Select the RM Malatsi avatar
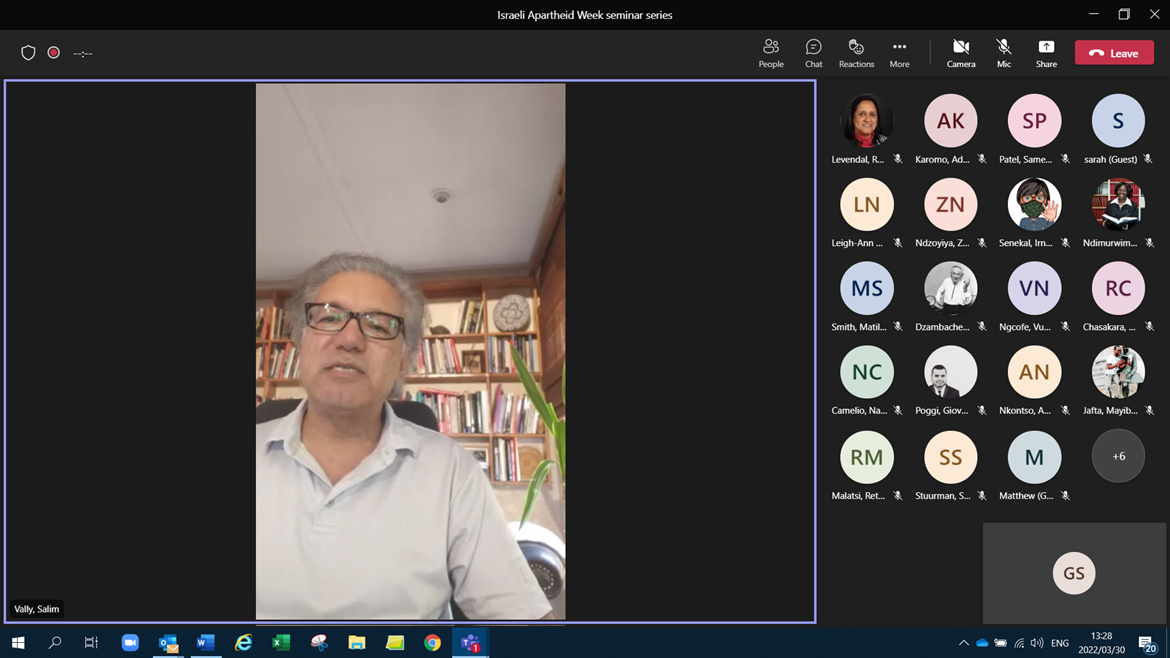 pos(866,457)
